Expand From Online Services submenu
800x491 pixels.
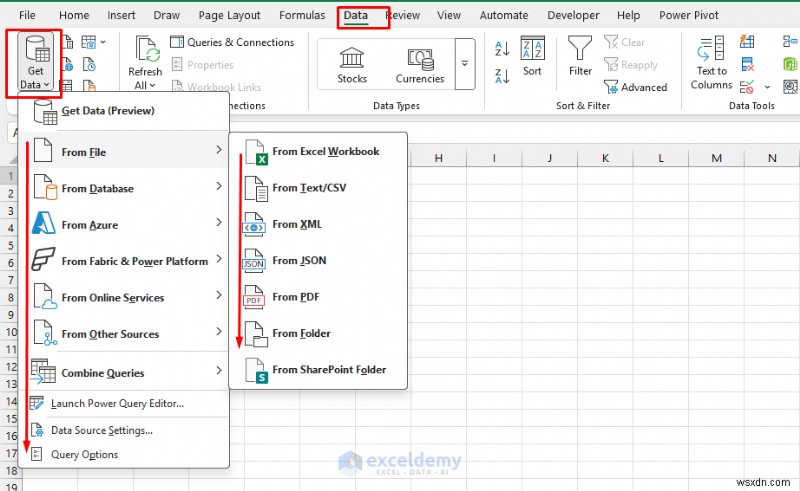coord(124,298)
